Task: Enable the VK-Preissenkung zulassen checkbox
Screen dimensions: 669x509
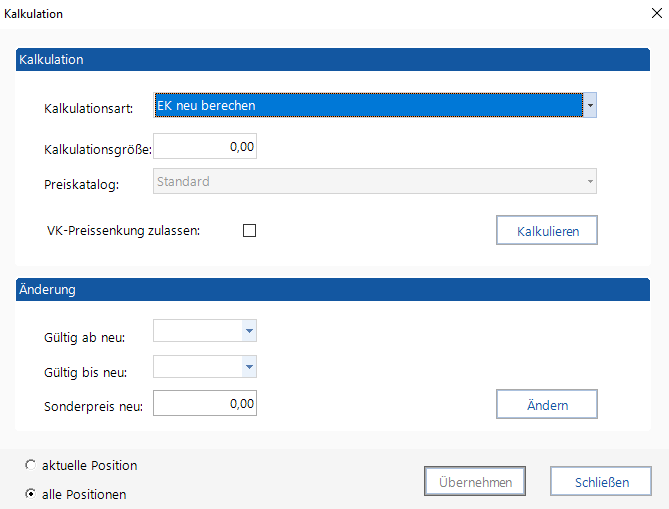Action: [x=250, y=231]
